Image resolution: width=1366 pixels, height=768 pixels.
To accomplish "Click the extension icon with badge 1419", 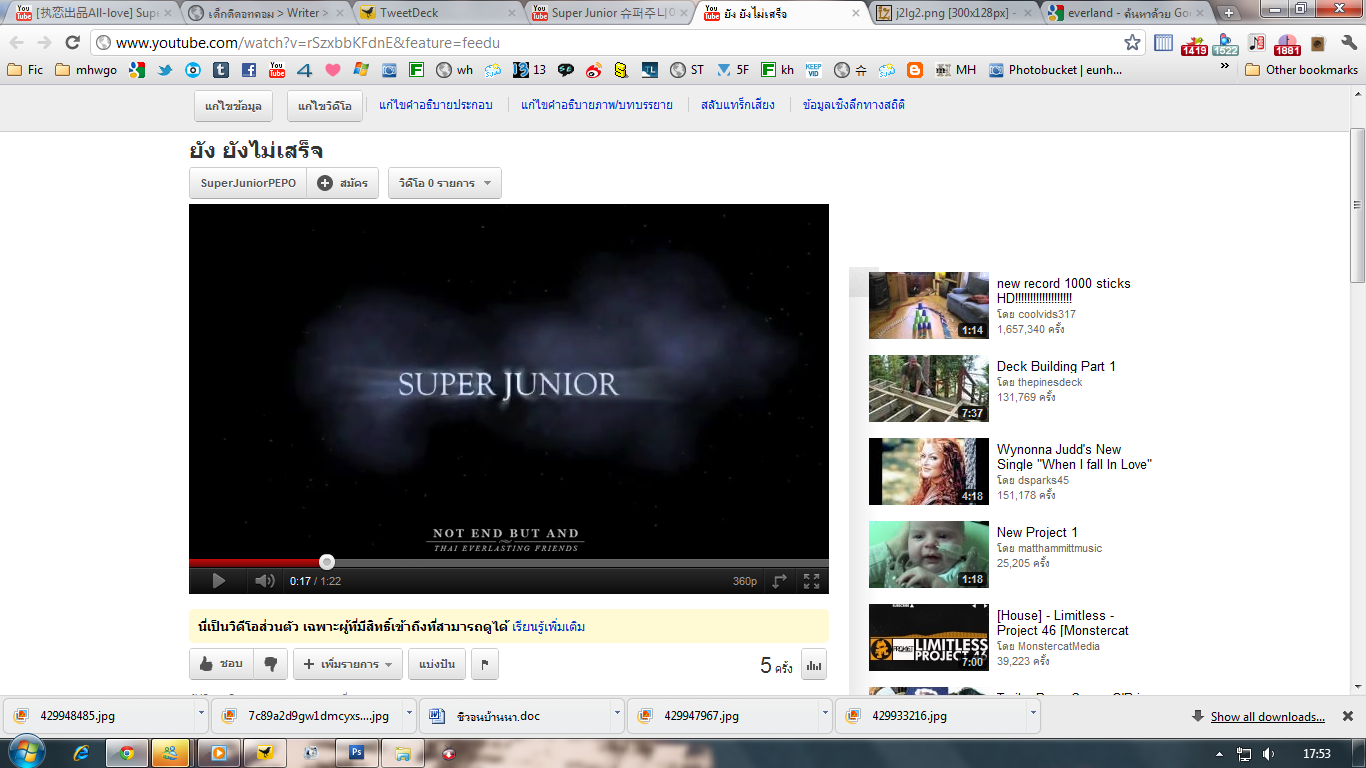I will tap(1194, 44).
